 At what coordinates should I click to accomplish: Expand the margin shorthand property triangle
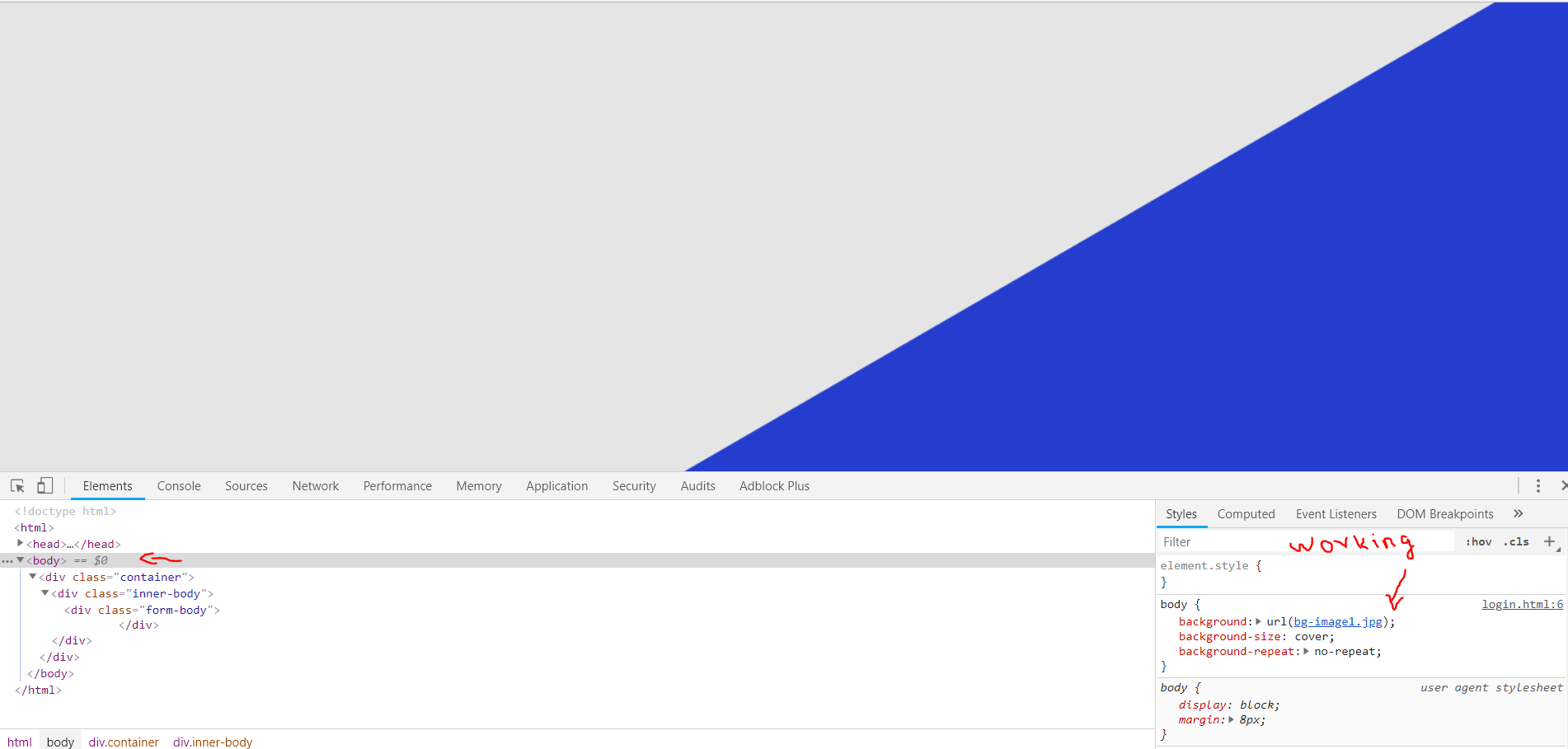[1231, 719]
